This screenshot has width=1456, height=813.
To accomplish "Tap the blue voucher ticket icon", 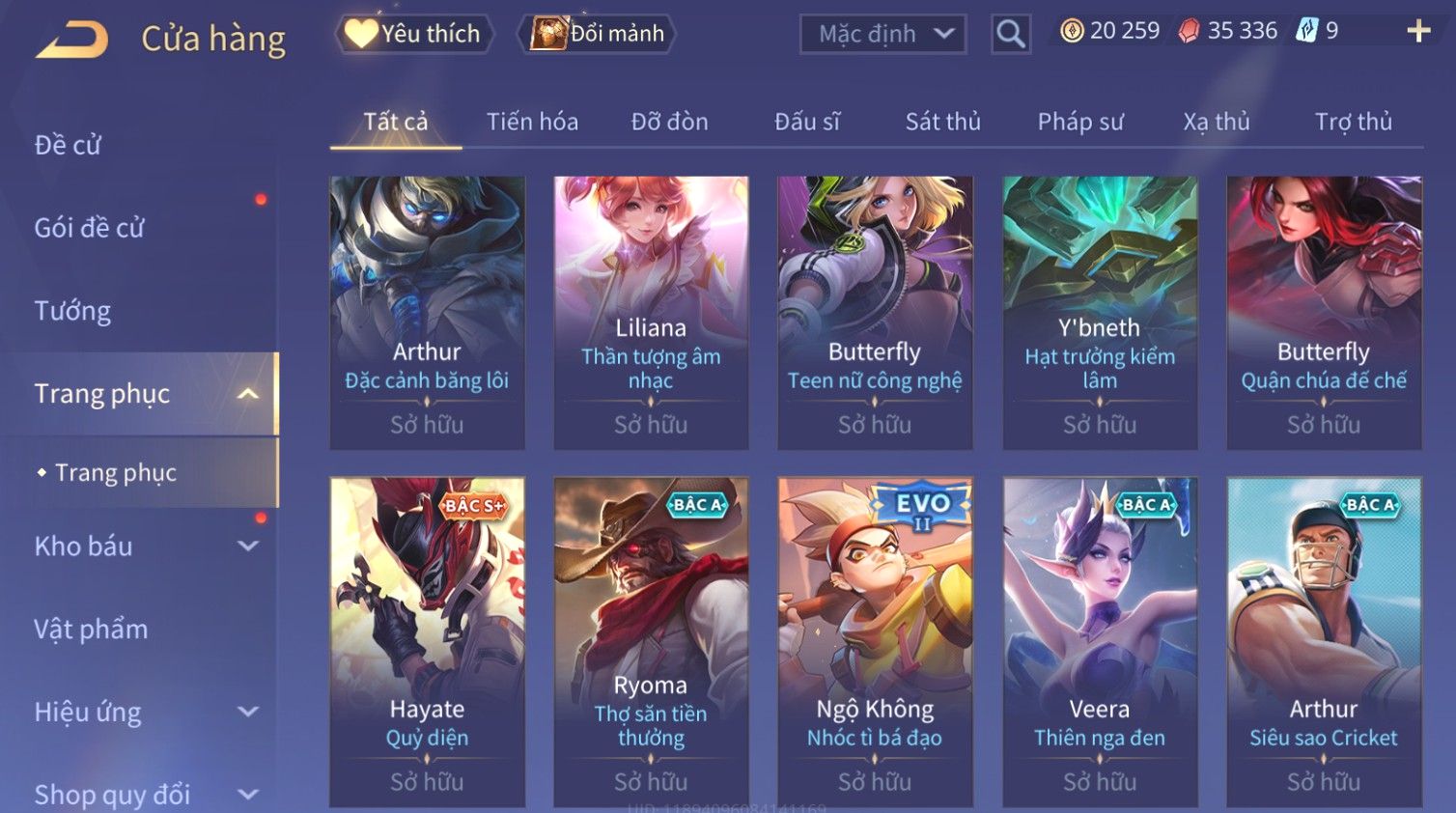I will point(1306,31).
